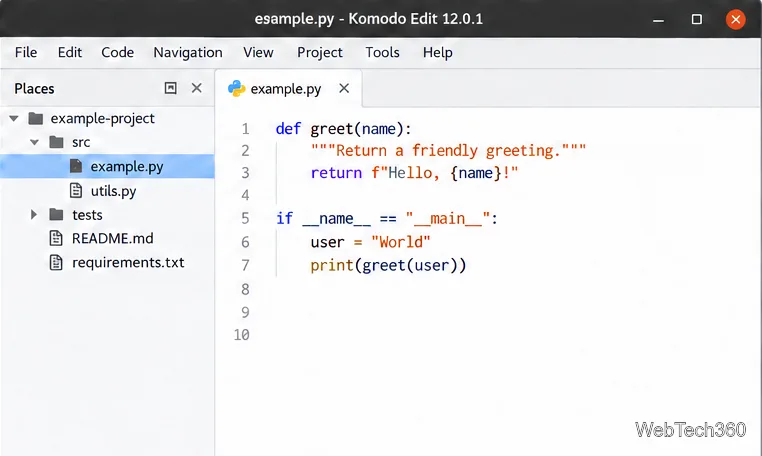Click line number 9 in gutter
The width and height of the screenshot is (762, 456).
click(245, 312)
